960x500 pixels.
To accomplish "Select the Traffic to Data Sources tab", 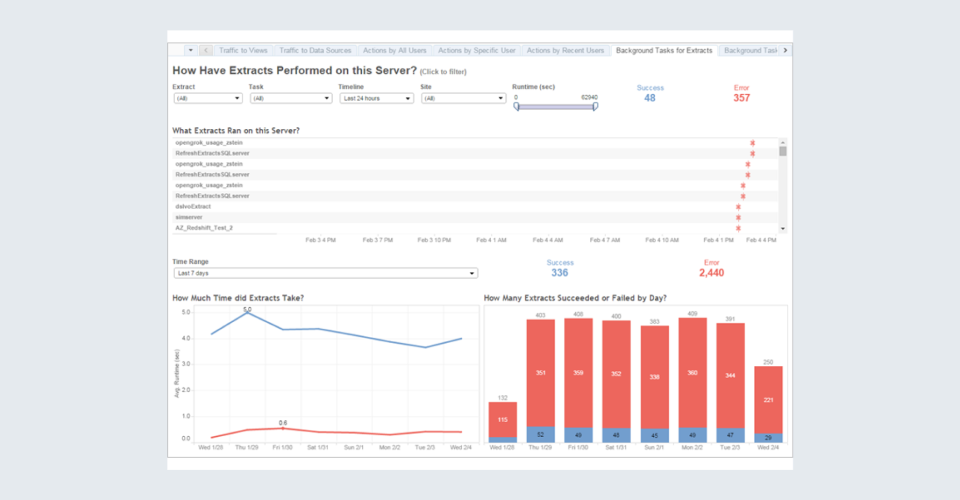I will click(315, 50).
